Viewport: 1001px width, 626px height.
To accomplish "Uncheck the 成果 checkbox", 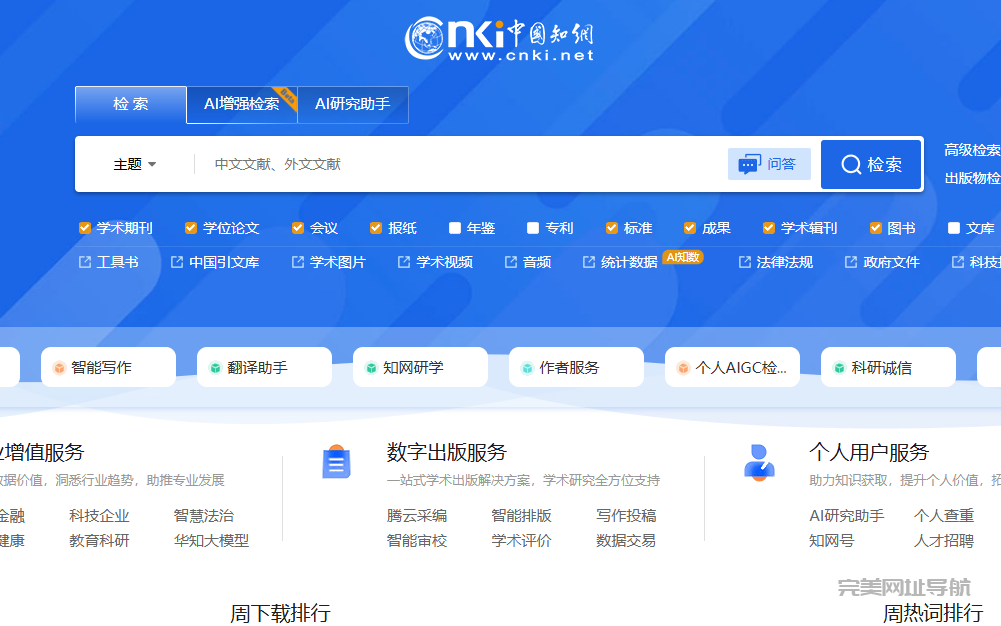I will coord(689,228).
